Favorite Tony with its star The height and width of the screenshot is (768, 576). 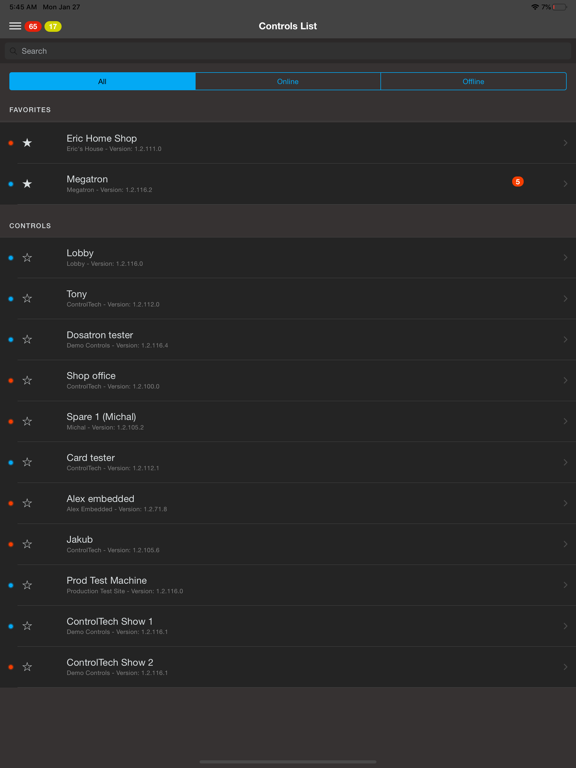click(27, 298)
